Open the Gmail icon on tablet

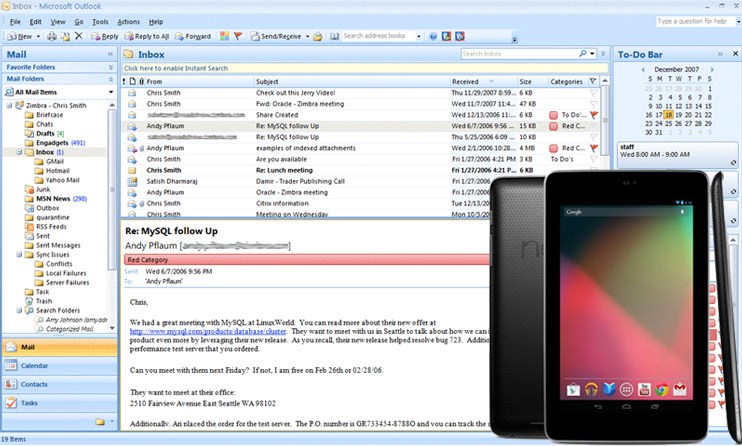(680, 389)
